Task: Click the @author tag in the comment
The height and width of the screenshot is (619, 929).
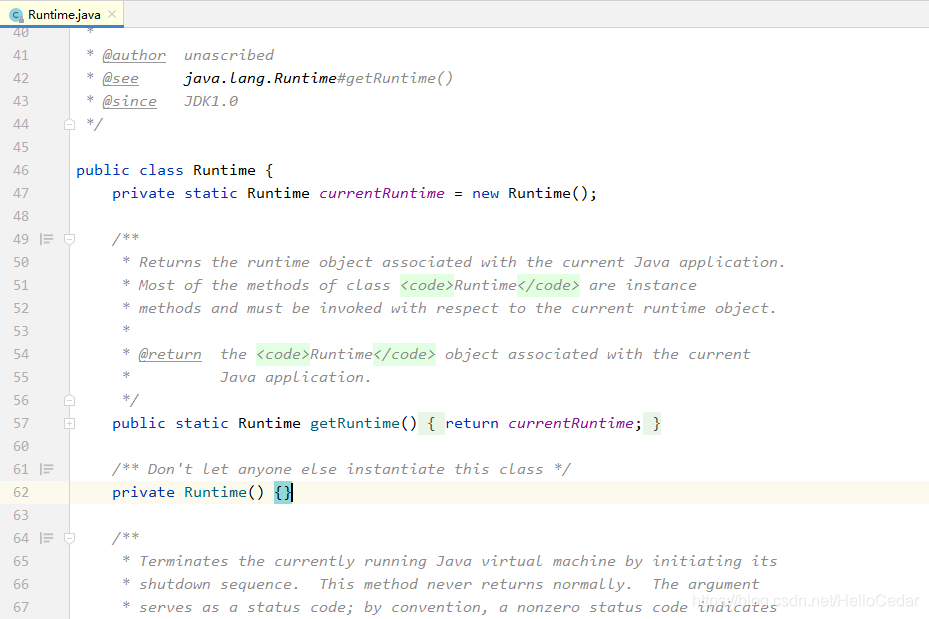Action: point(134,55)
